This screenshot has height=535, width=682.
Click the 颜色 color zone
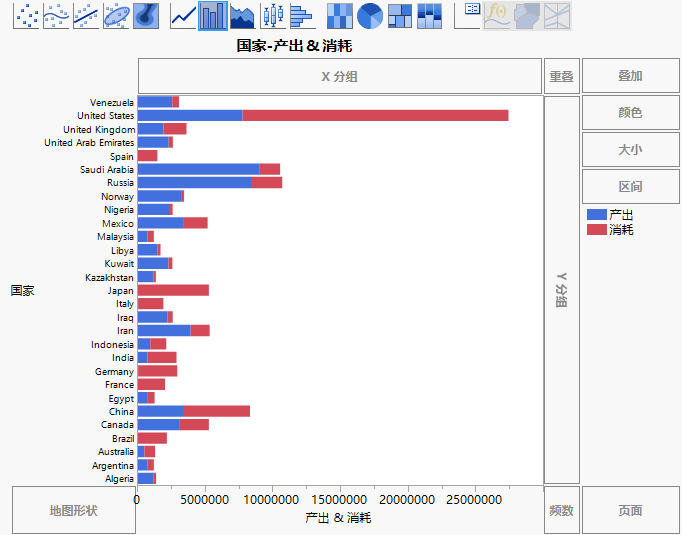point(630,113)
